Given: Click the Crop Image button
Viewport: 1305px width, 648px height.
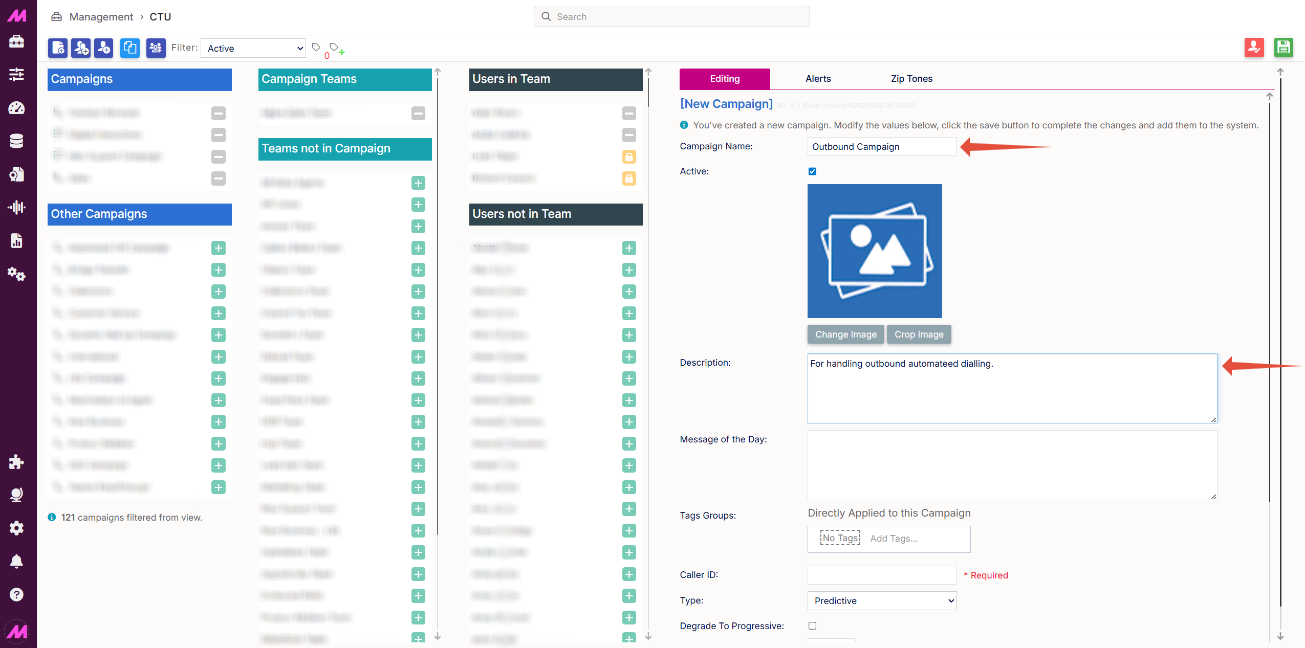Looking at the screenshot, I should click(x=919, y=335).
